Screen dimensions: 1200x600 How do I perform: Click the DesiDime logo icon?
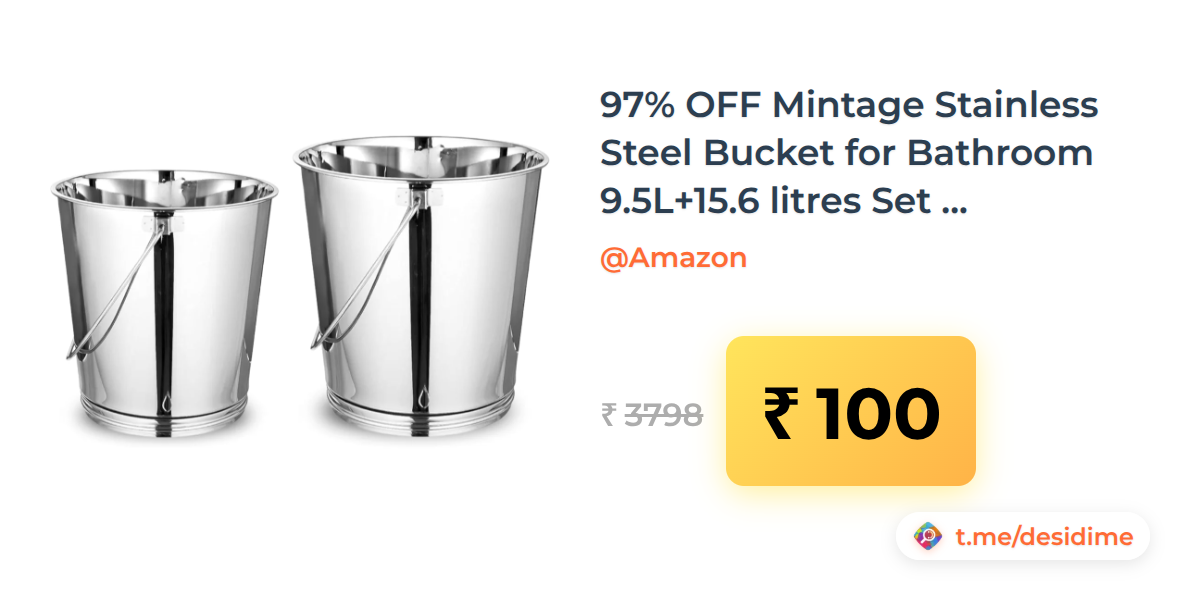(928, 537)
